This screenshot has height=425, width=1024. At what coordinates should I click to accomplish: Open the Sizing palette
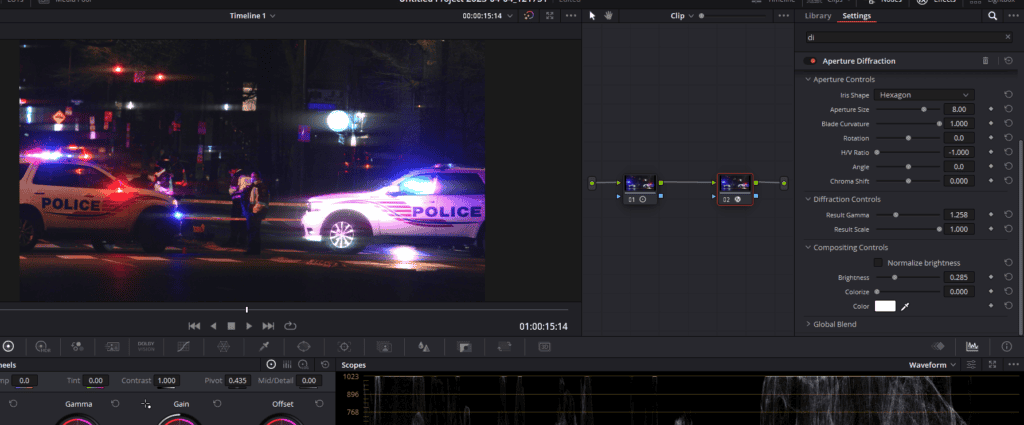click(504, 347)
